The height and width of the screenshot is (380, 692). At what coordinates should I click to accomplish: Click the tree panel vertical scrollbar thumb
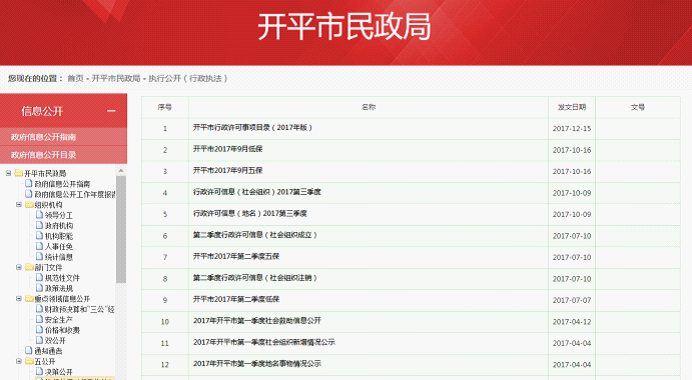(121, 229)
